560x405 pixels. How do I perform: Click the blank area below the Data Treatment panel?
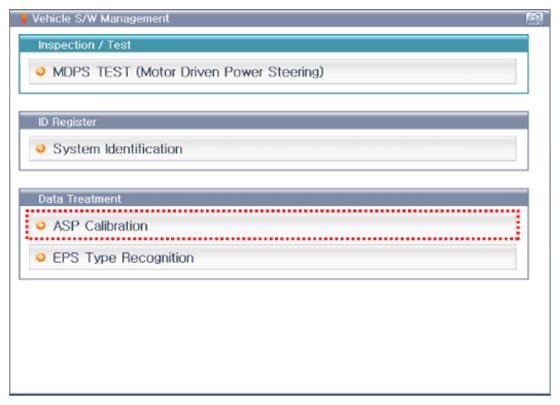pyautogui.click(x=280, y=336)
